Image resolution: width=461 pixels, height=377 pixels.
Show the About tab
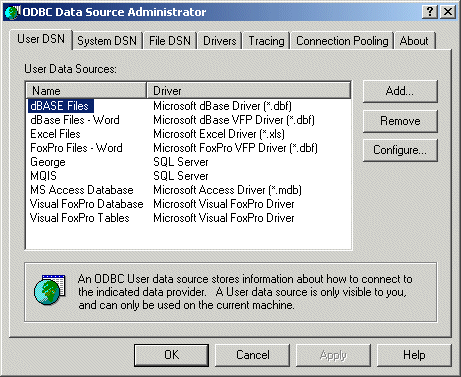[414, 41]
